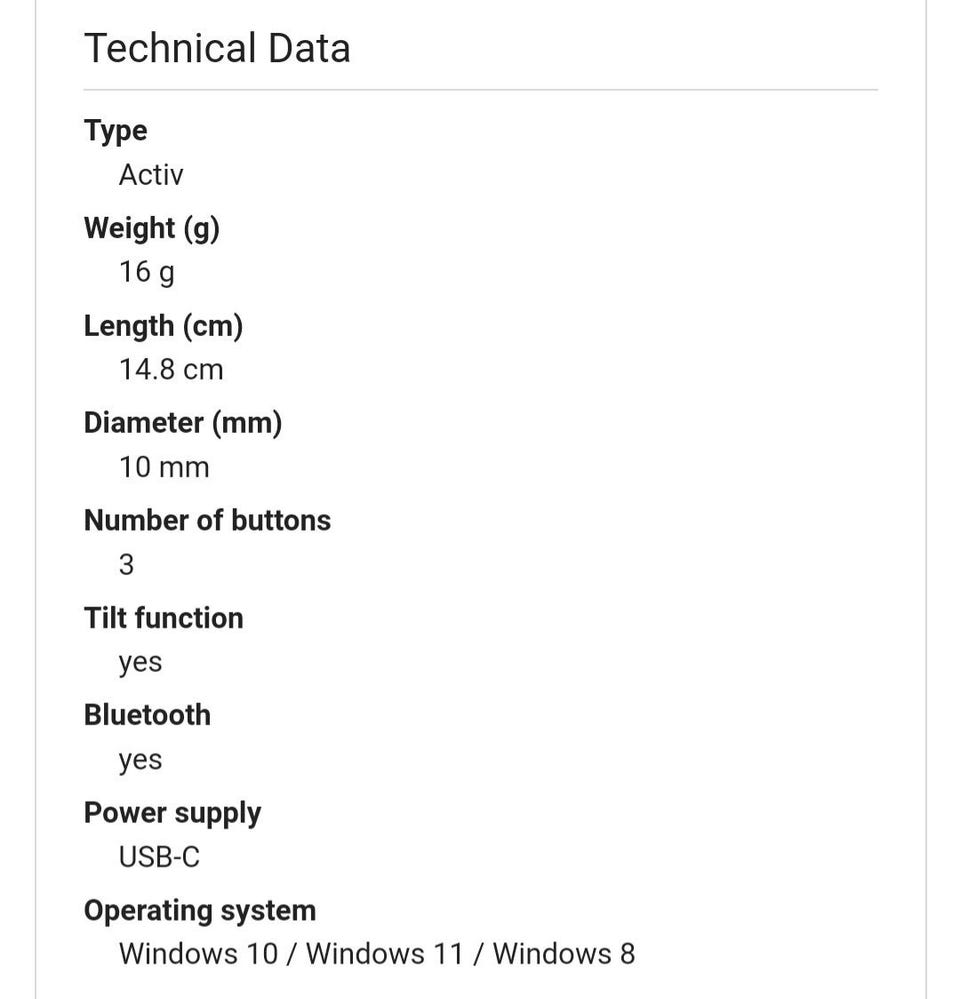Click the Power supply label
Screen dimensions: 960x999
tap(172, 813)
